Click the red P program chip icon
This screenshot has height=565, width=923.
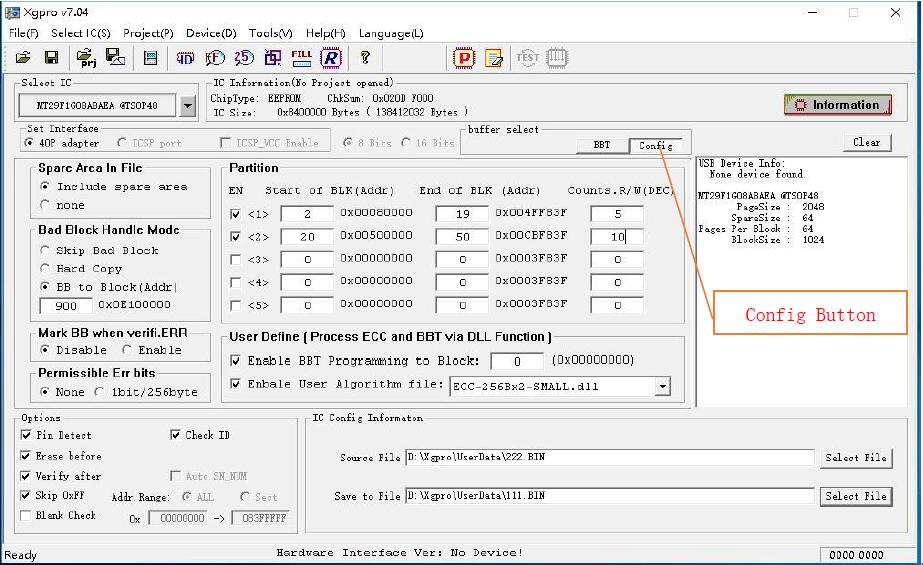[464, 58]
